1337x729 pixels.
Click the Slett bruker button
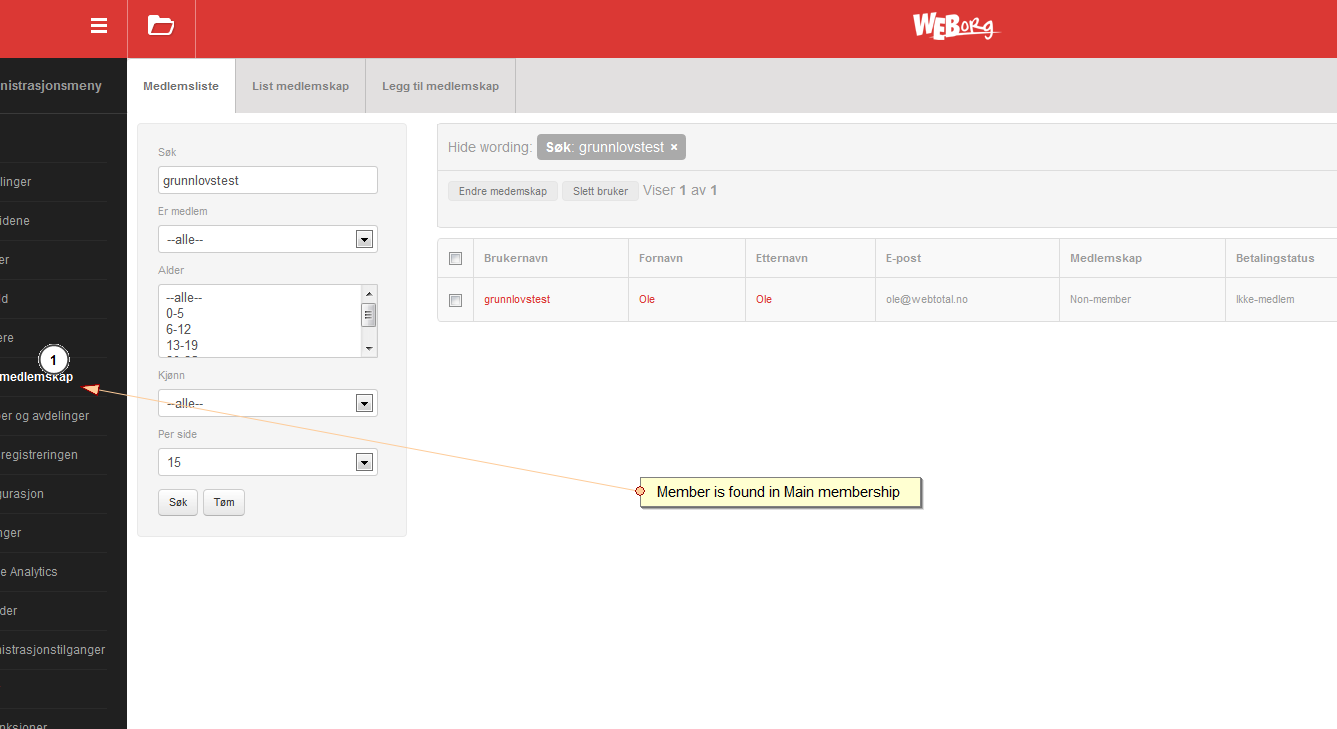point(600,191)
